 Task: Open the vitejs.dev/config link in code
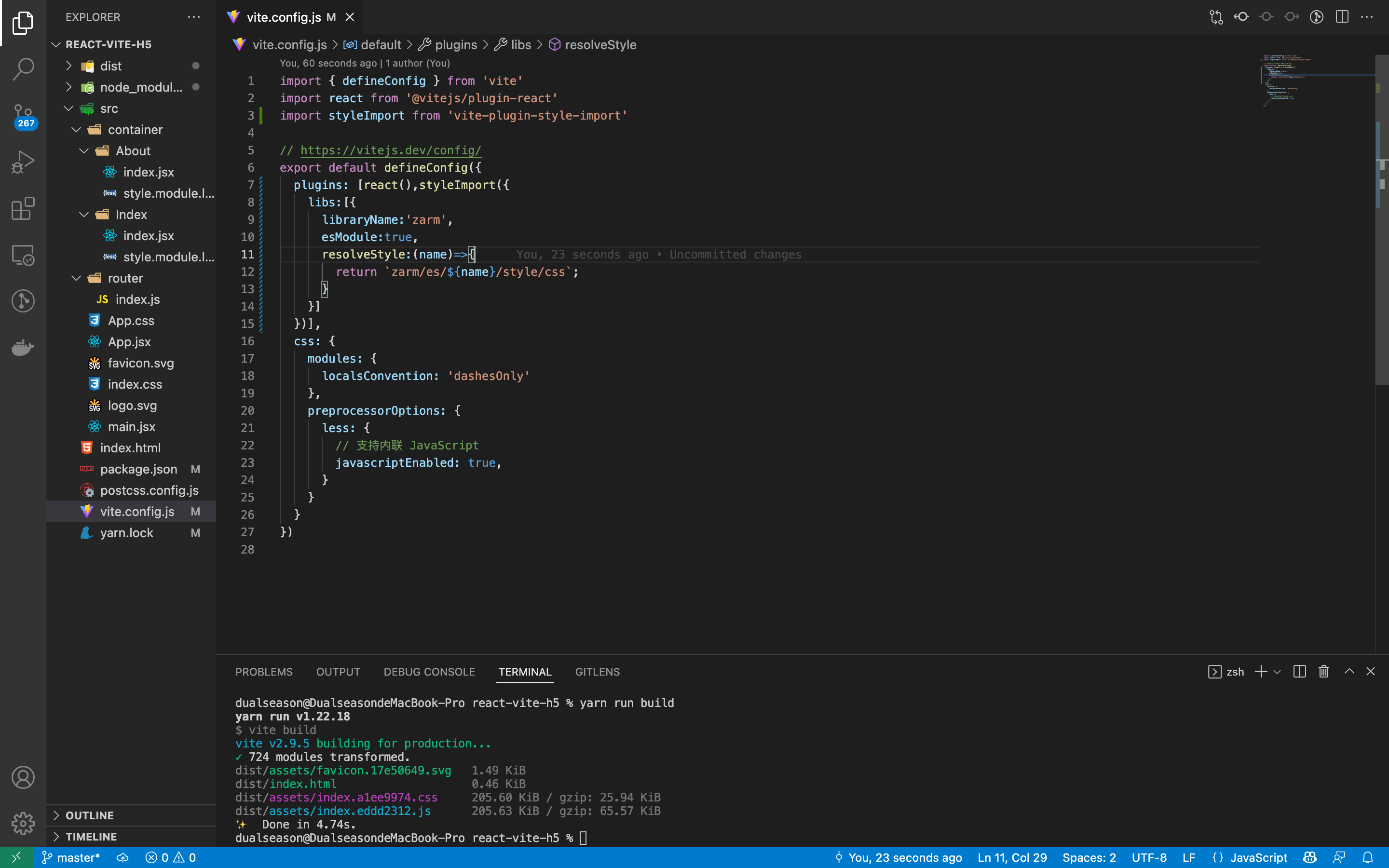point(391,150)
